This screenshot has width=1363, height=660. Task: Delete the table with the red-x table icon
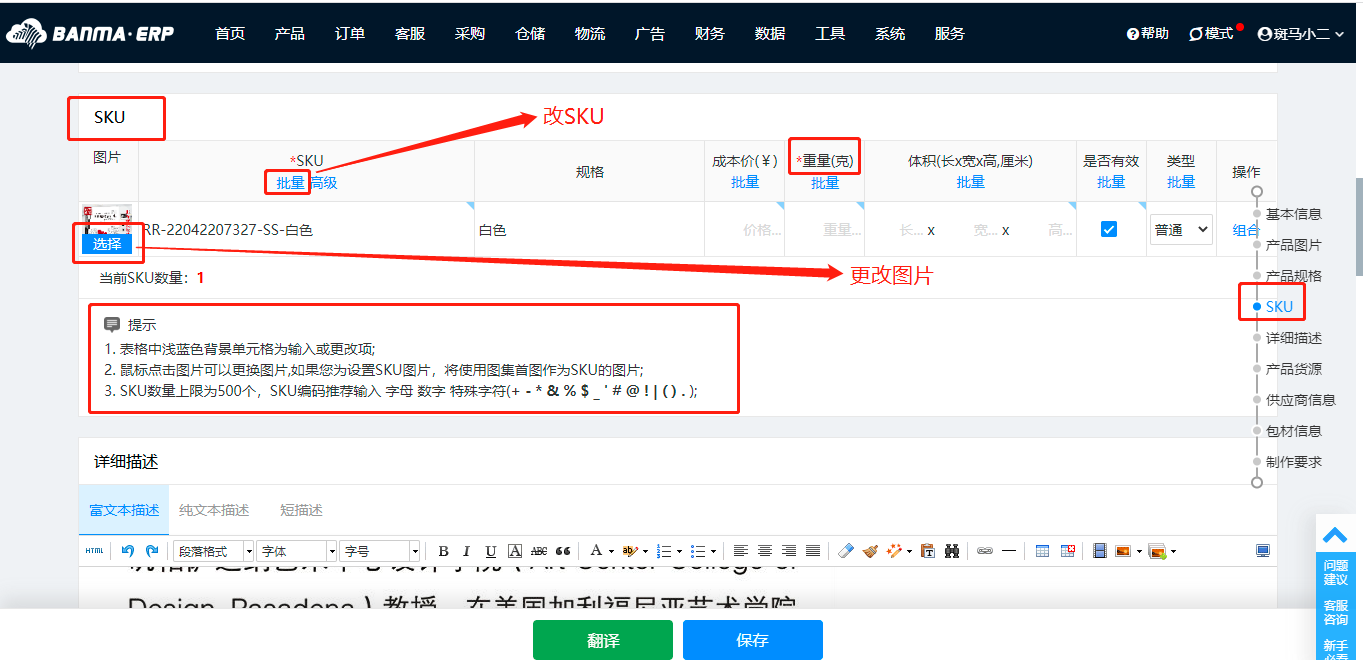tap(1067, 551)
